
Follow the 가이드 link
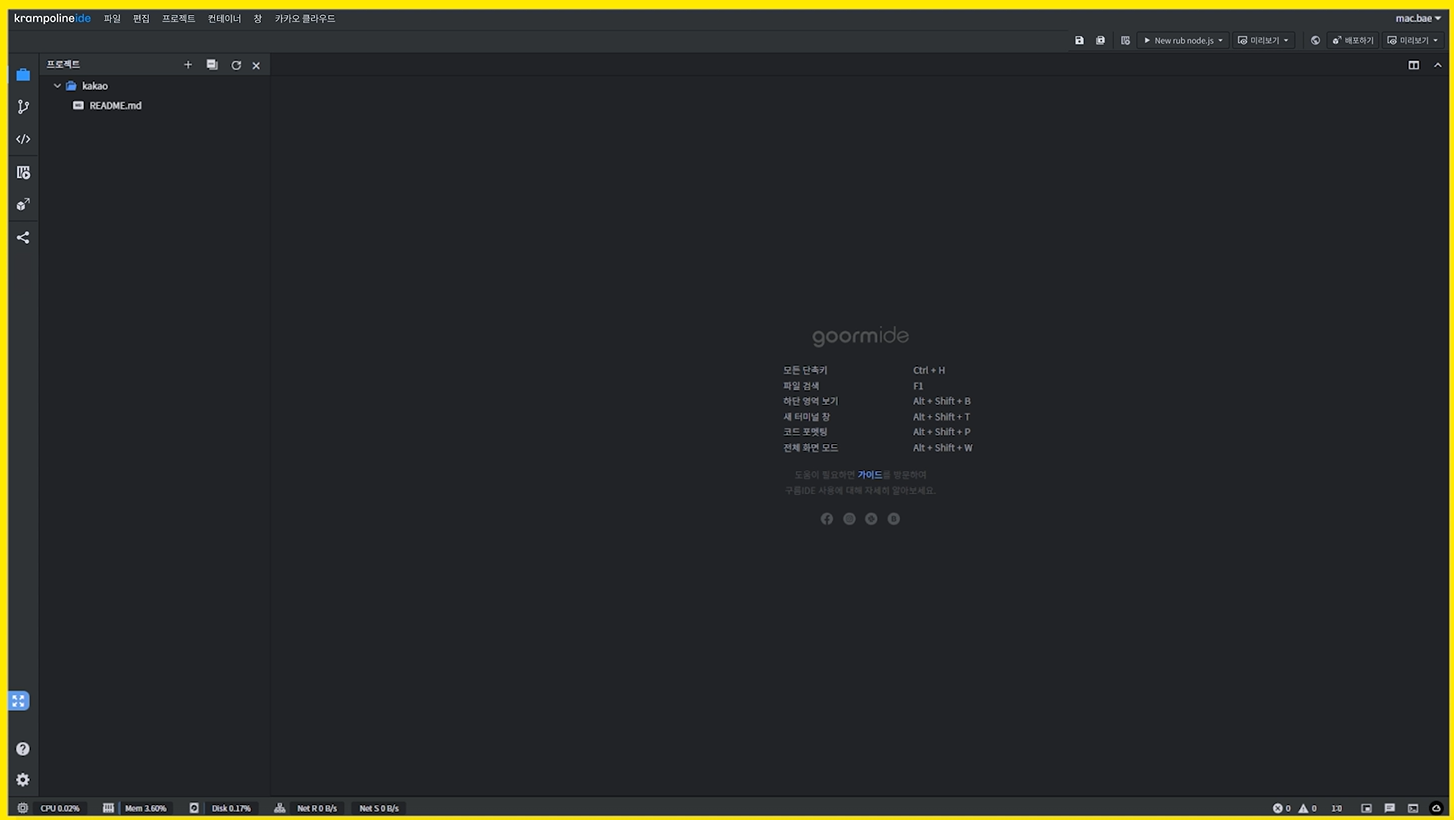pos(870,475)
